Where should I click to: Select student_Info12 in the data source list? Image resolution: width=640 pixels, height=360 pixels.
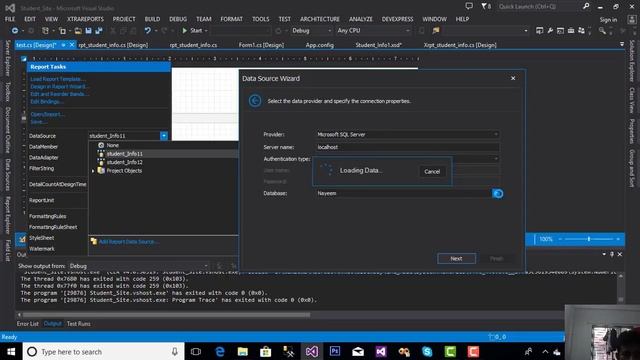pos(124,162)
